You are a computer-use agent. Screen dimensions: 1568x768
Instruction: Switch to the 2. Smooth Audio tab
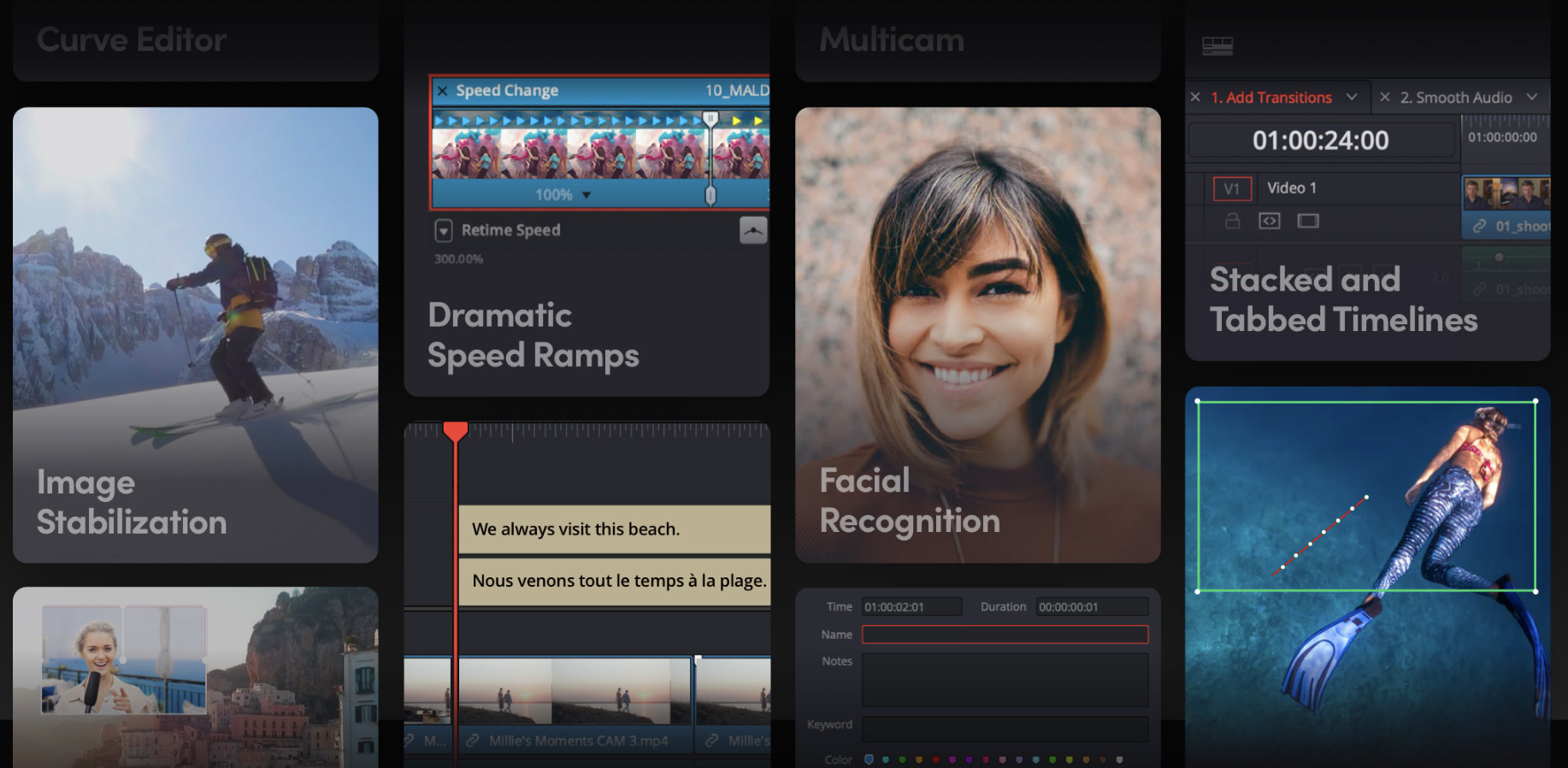(x=1455, y=97)
